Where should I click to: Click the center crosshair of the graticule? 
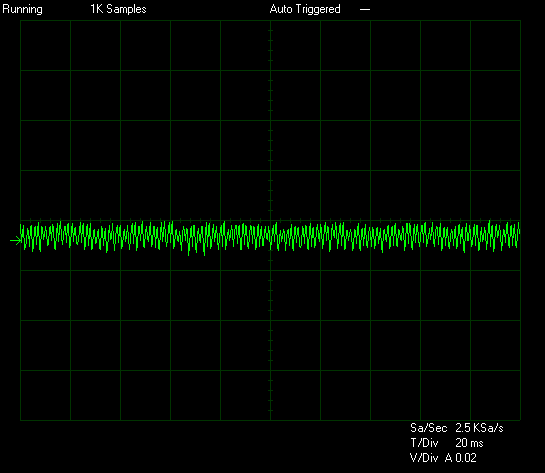tap(270, 220)
